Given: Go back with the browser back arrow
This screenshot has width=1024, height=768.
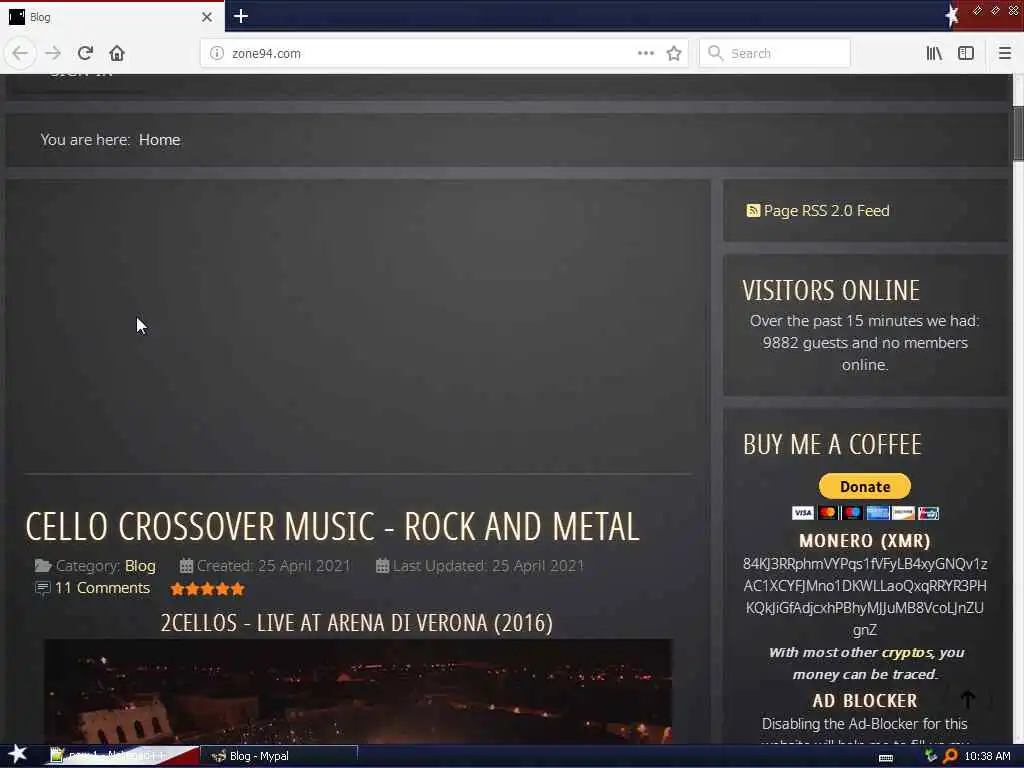Looking at the screenshot, I should [20, 53].
